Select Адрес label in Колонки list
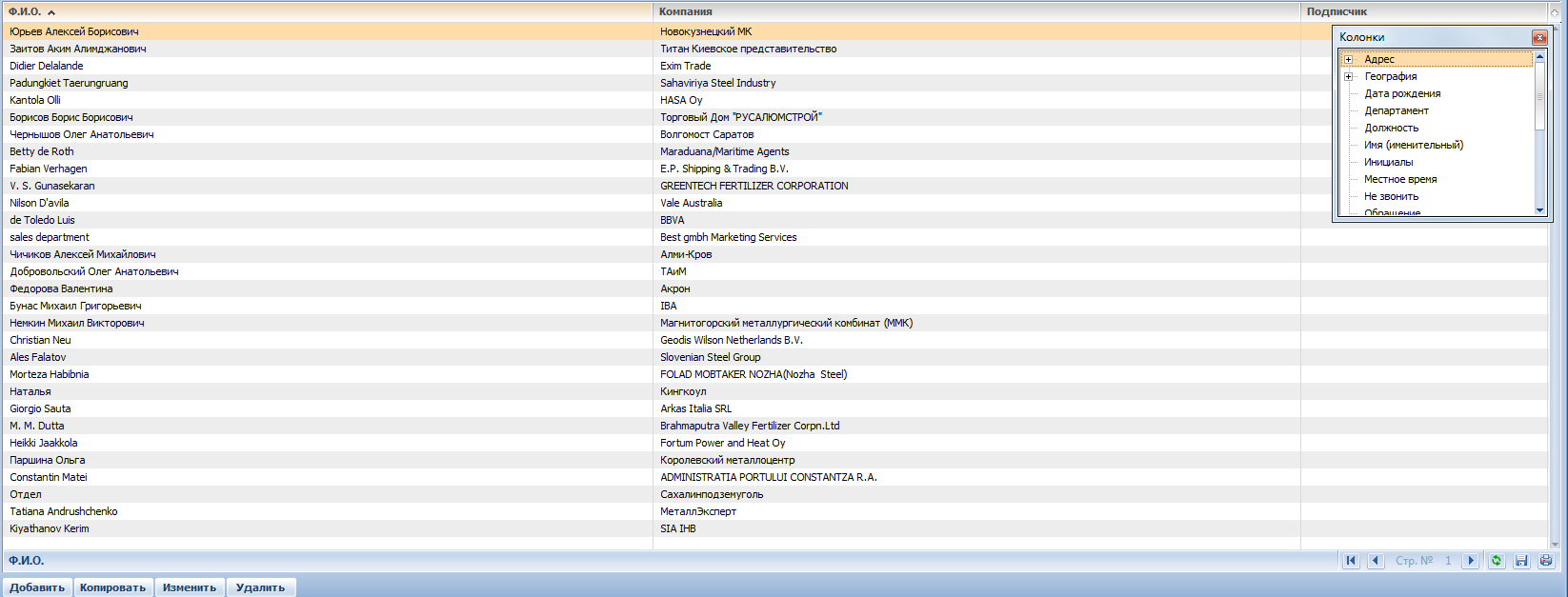 (1378, 59)
